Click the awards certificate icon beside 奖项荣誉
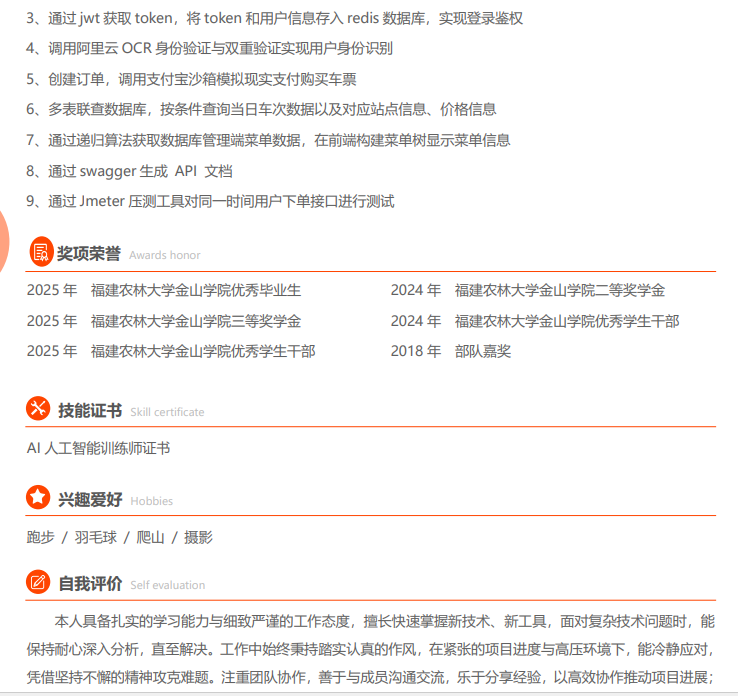The width and height of the screenshot is (738, 696). coord(39,254)
